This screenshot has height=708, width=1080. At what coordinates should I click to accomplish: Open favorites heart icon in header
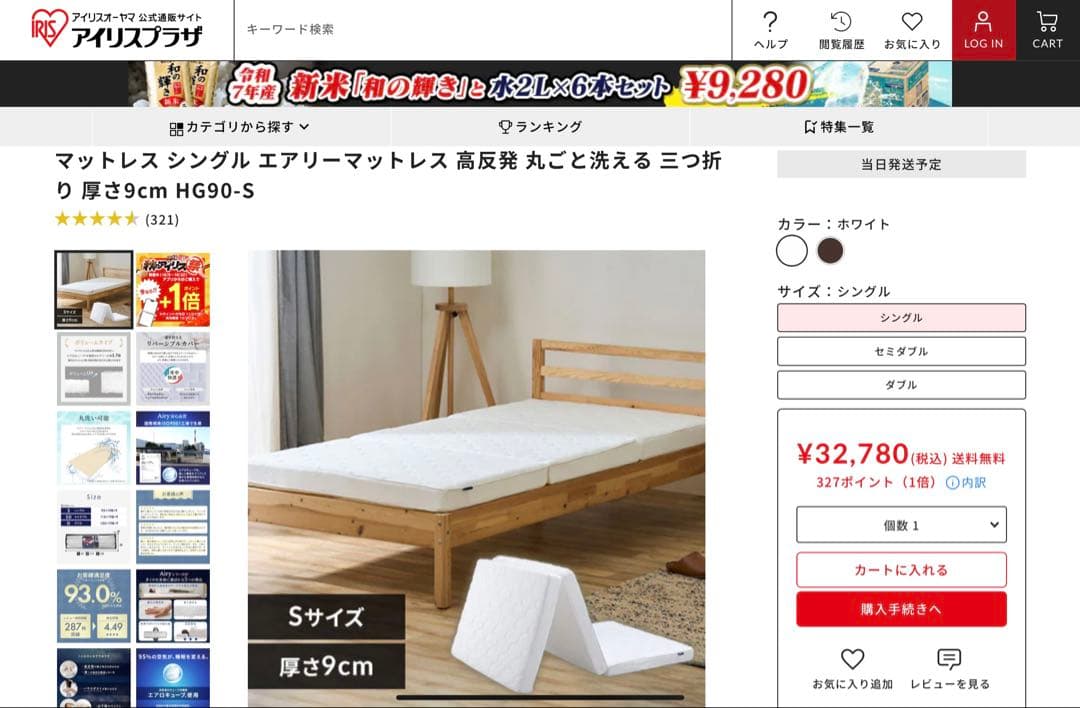(912, 22)
